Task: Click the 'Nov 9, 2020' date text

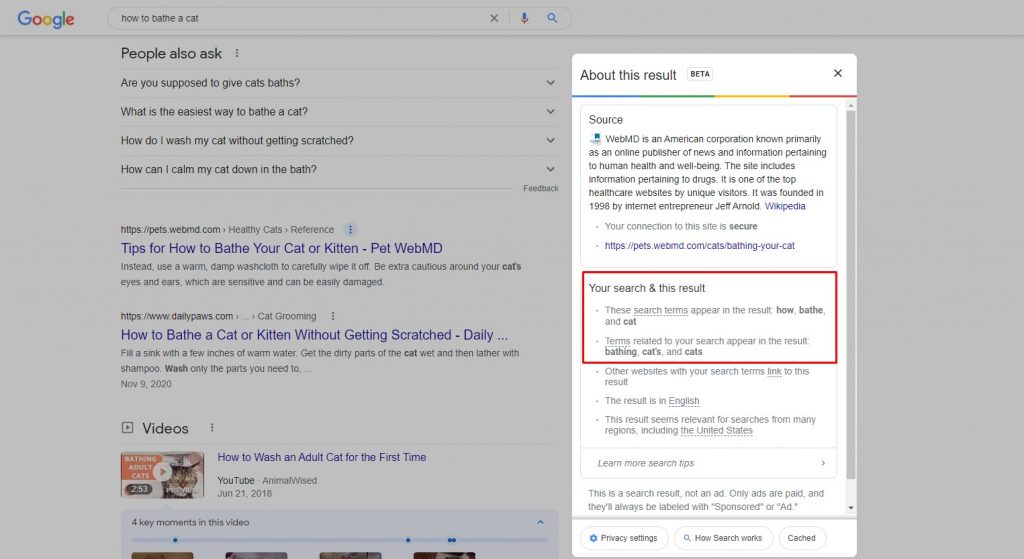Action: pos(146,384)
